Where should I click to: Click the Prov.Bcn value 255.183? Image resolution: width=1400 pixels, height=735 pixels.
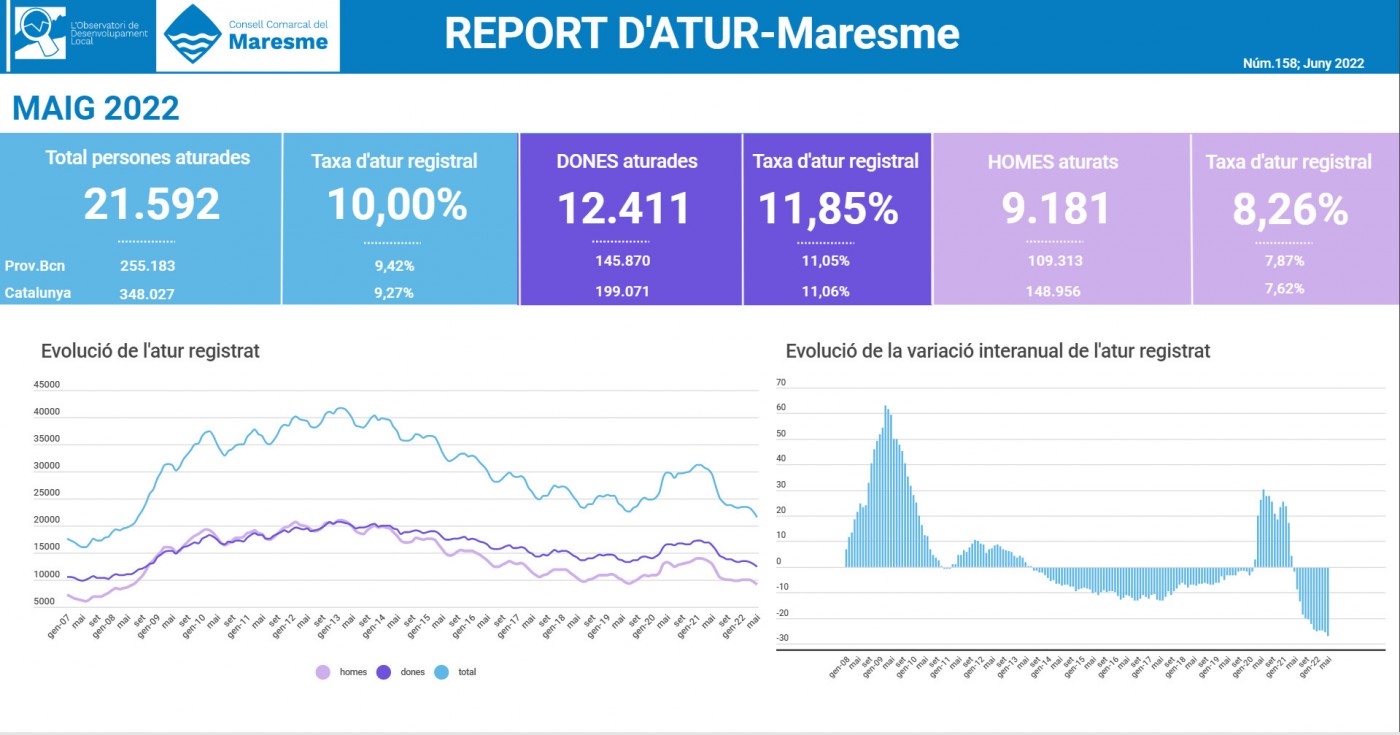147,266
